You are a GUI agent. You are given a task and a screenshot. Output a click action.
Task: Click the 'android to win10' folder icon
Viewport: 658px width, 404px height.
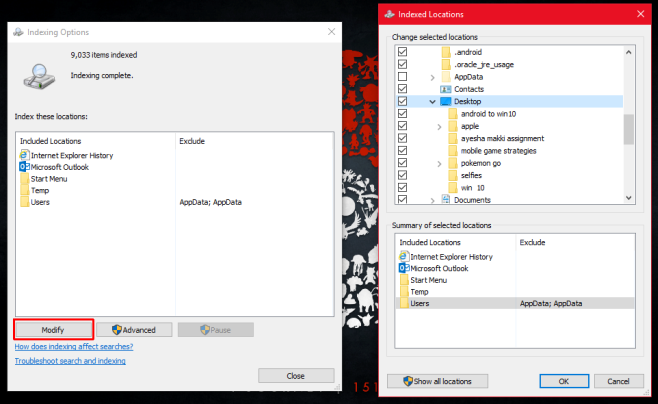click(x=452, y=114)
